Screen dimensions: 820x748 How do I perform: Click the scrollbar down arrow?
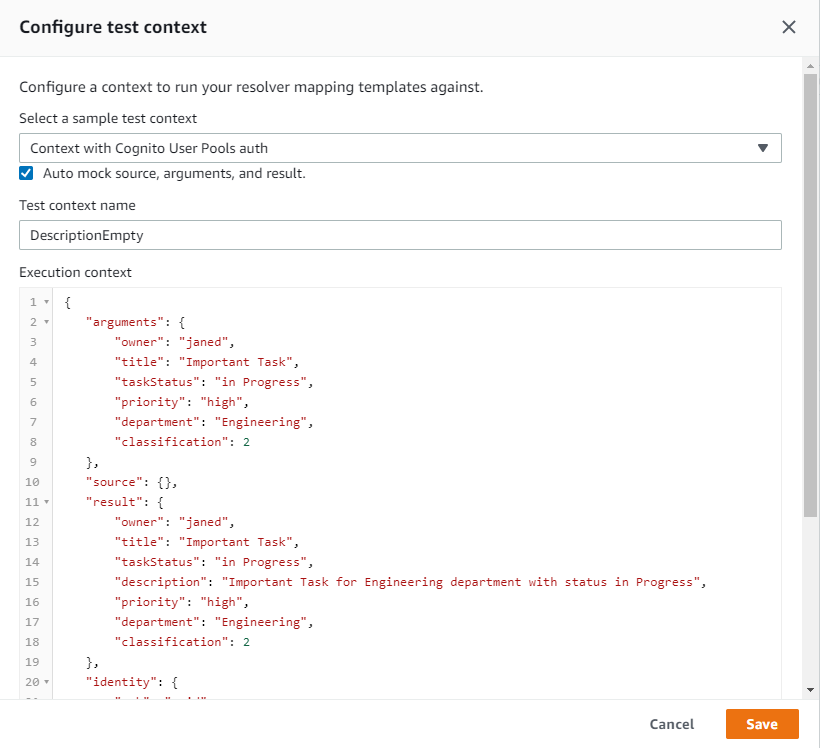(x=808, y=689)
